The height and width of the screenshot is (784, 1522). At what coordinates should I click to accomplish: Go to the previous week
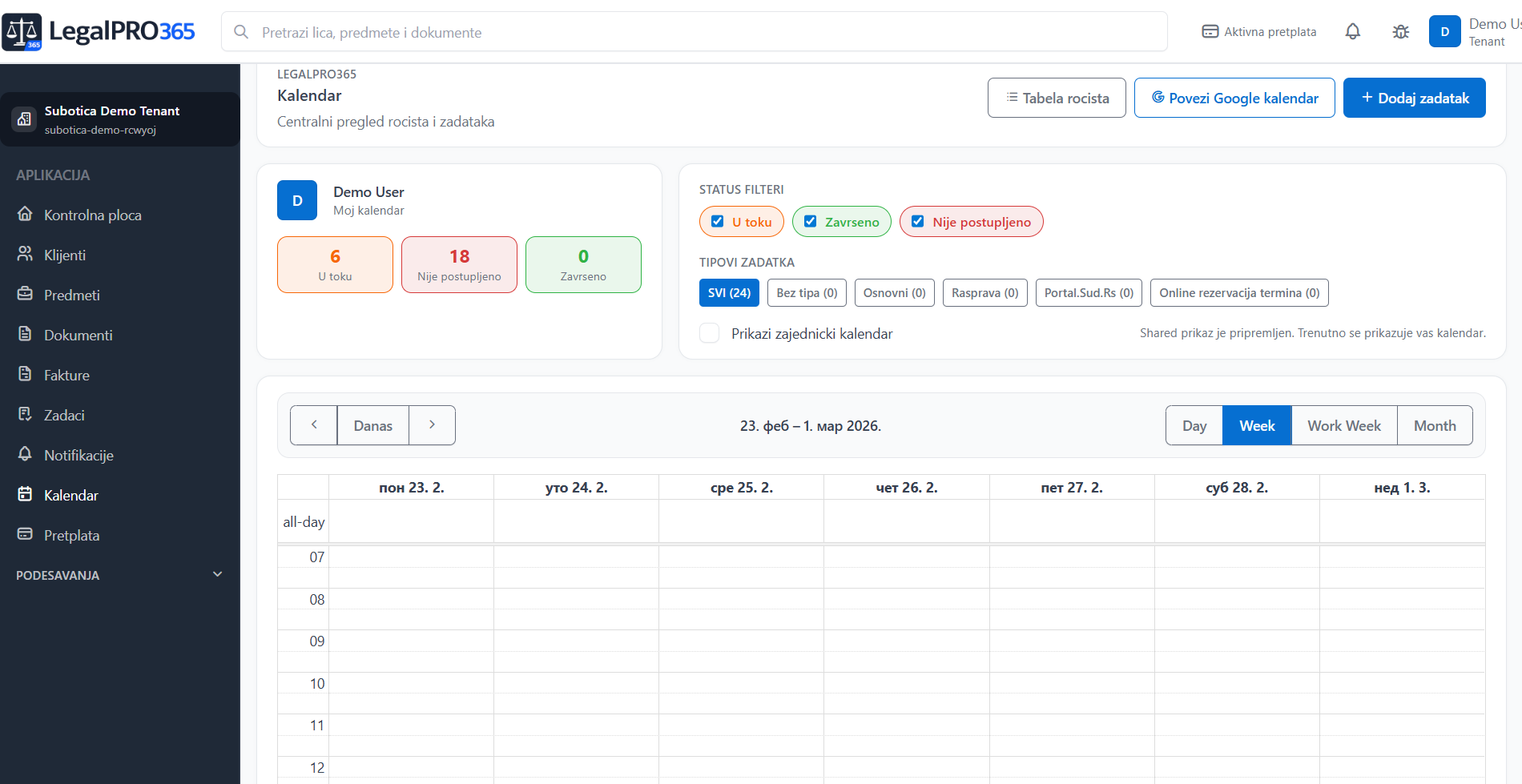(314, 425)
